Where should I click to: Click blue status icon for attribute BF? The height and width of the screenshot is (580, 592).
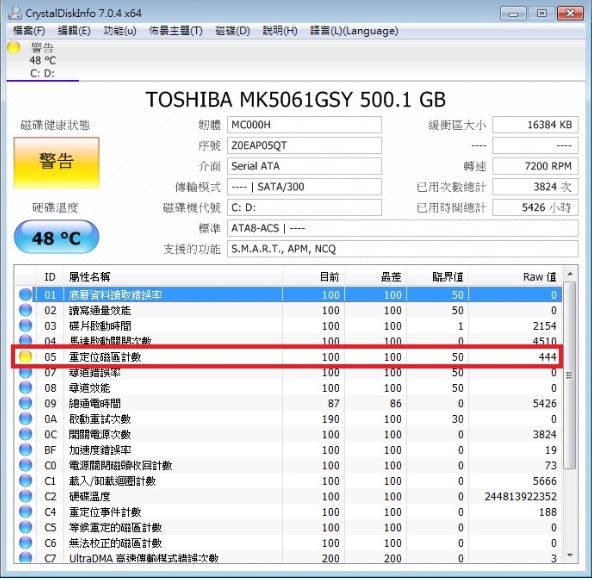click(25, 450)
